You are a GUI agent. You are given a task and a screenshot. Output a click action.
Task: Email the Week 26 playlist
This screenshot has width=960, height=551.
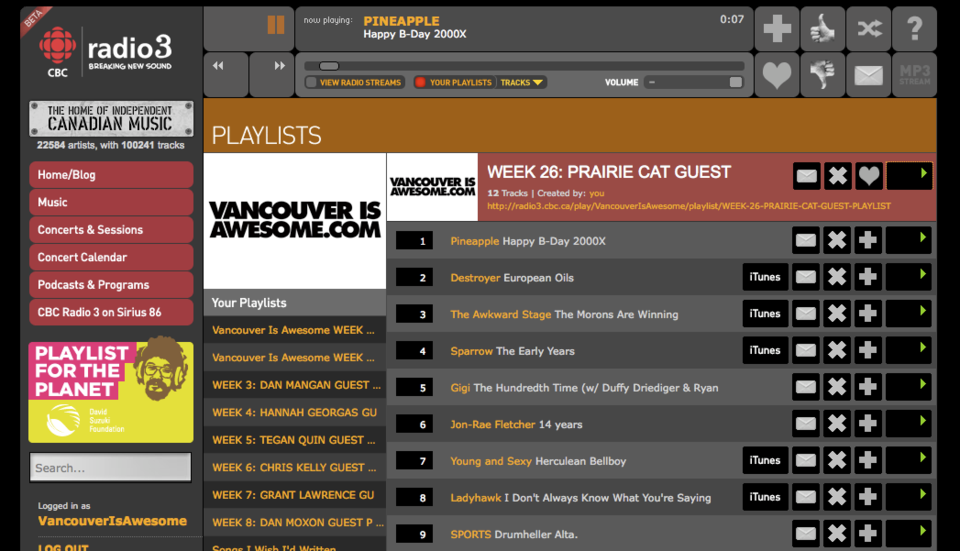coord(806,176)
